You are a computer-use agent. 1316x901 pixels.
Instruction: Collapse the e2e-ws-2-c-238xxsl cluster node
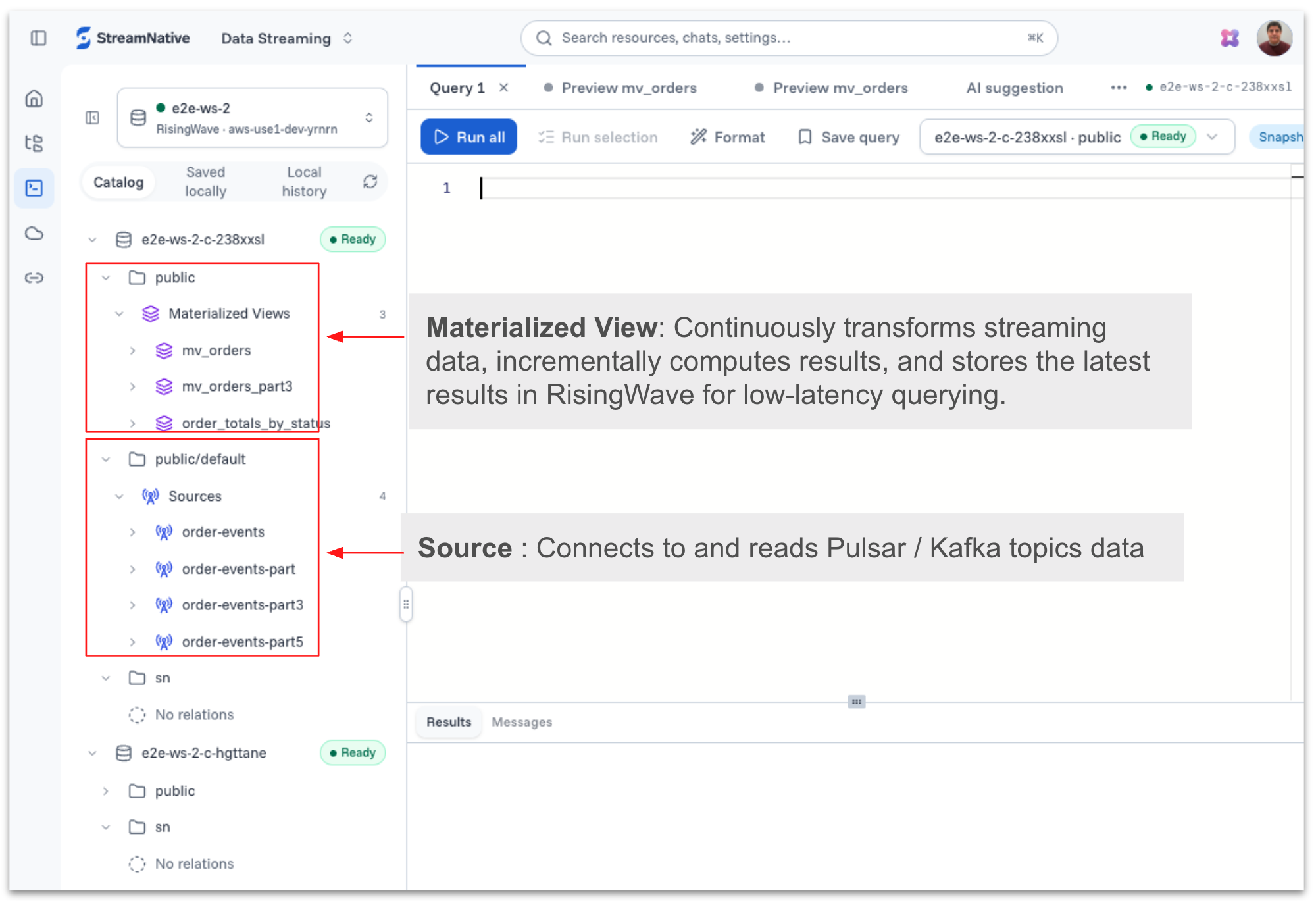(92, 240)
